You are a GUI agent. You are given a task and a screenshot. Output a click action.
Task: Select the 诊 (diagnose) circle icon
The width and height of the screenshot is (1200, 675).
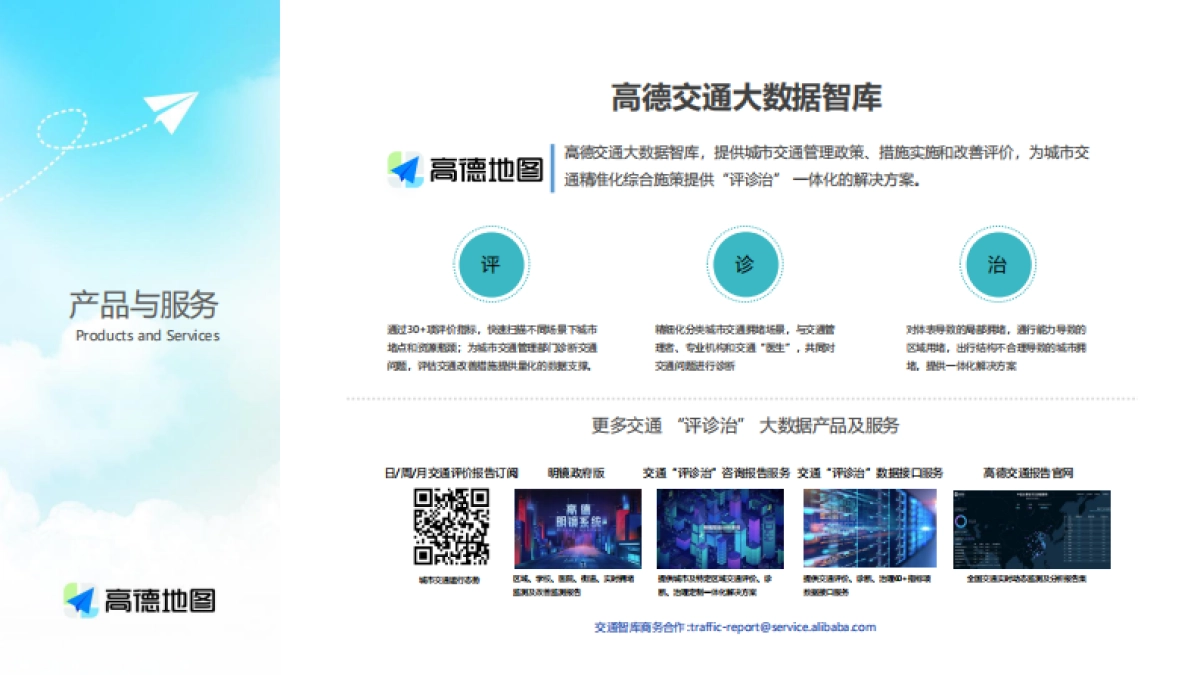point(745,263)
